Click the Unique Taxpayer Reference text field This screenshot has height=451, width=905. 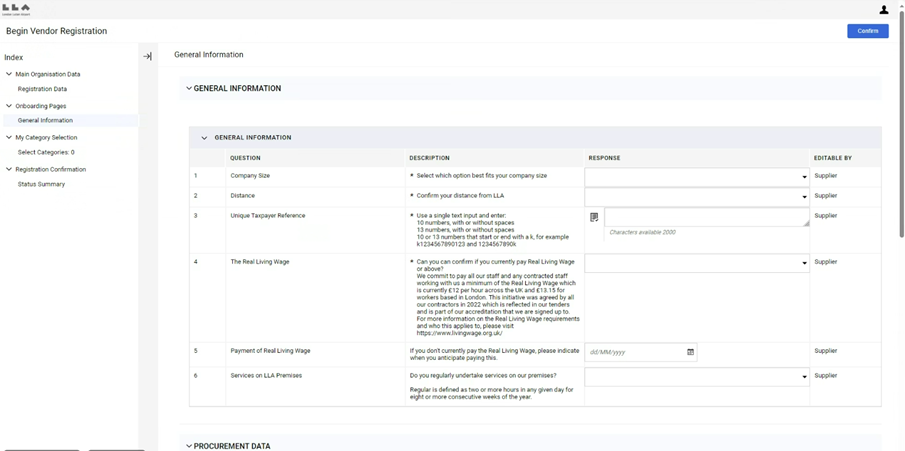706,217
